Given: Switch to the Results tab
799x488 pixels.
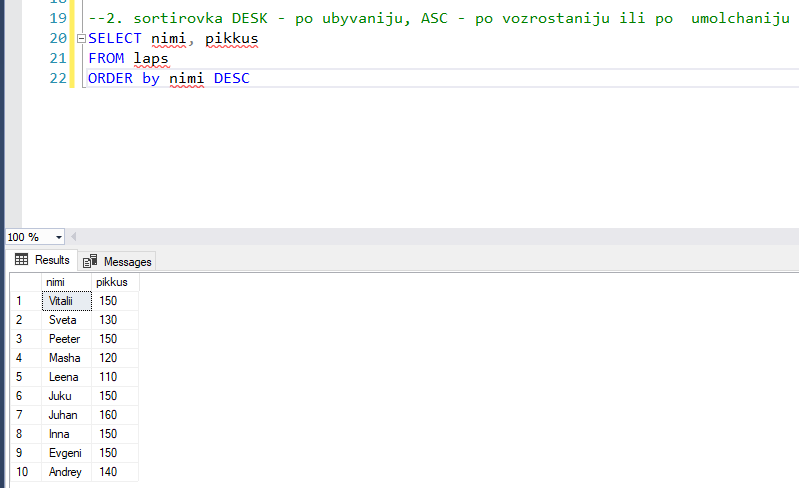Looking at the screenshot, I should click(42, 260).
